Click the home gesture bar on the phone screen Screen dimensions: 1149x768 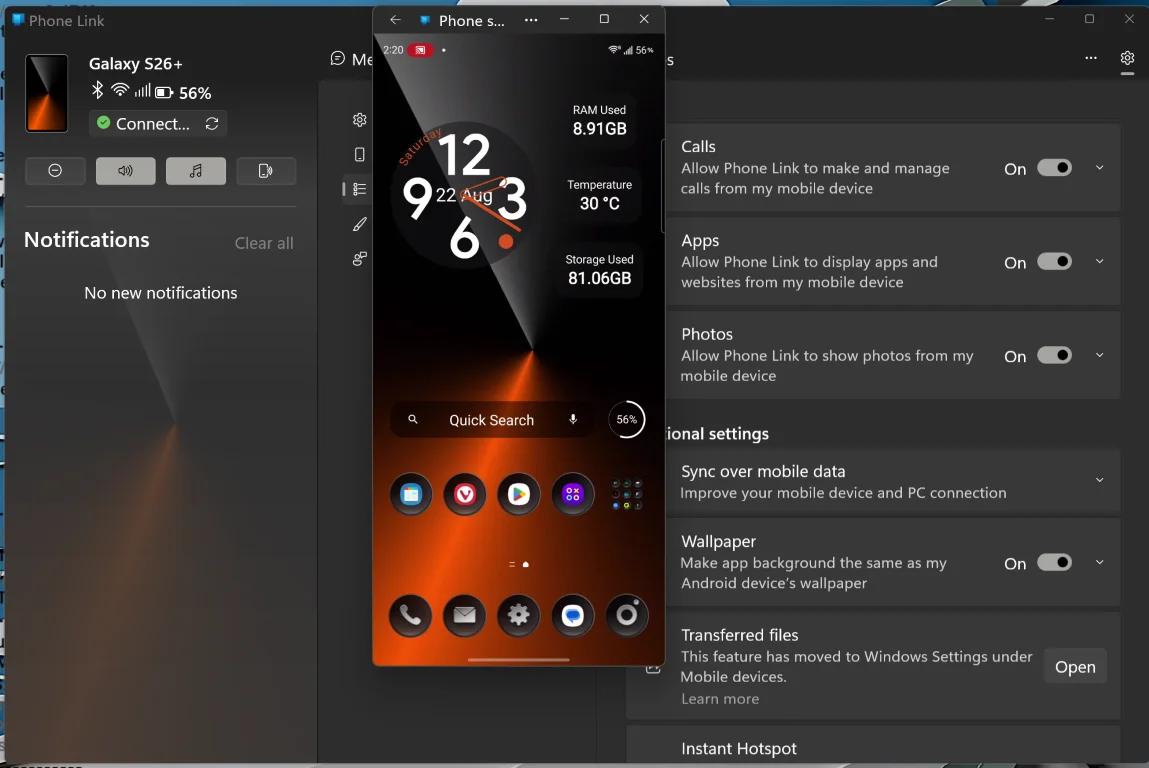click(519, 660)
